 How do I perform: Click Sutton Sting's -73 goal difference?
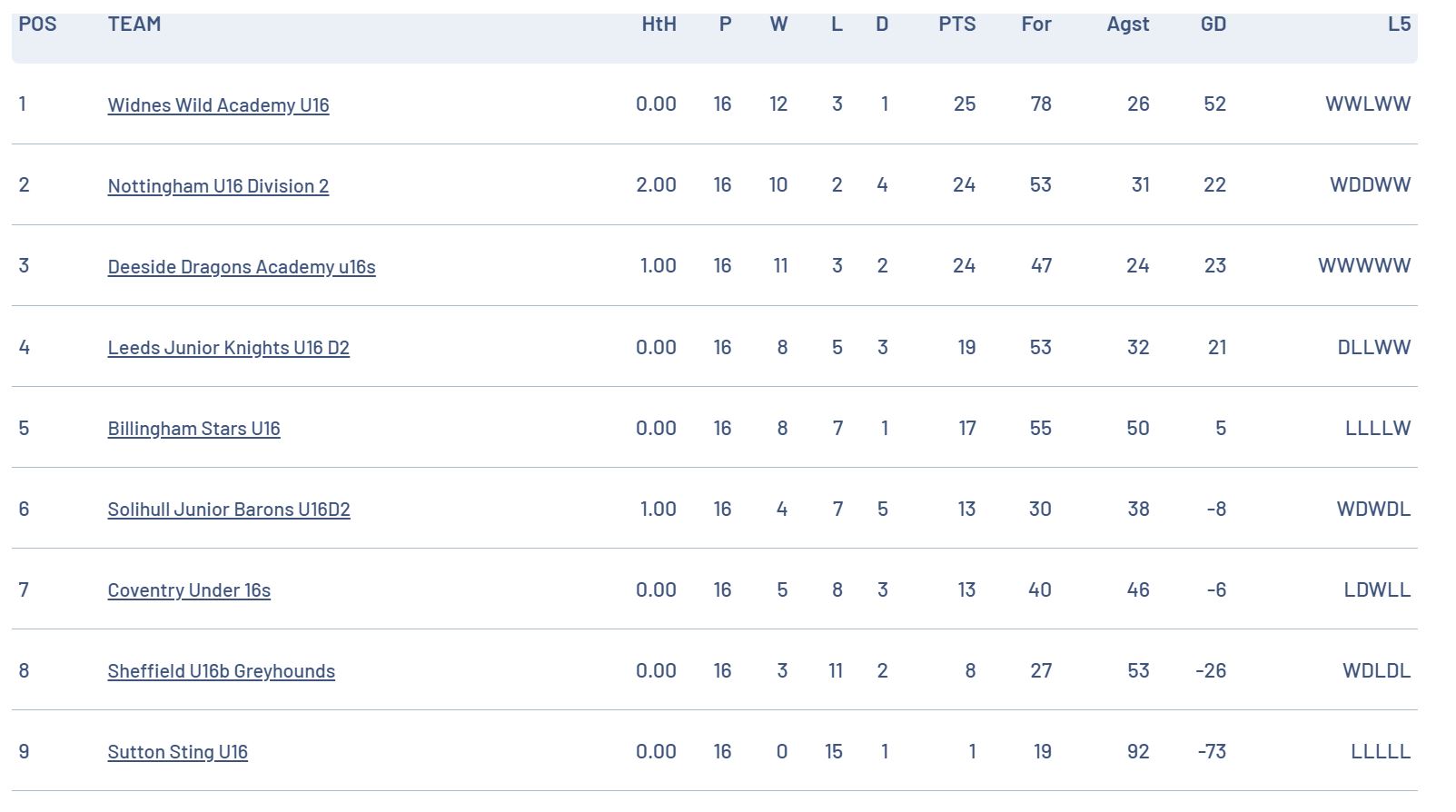tap(1212, 751)
